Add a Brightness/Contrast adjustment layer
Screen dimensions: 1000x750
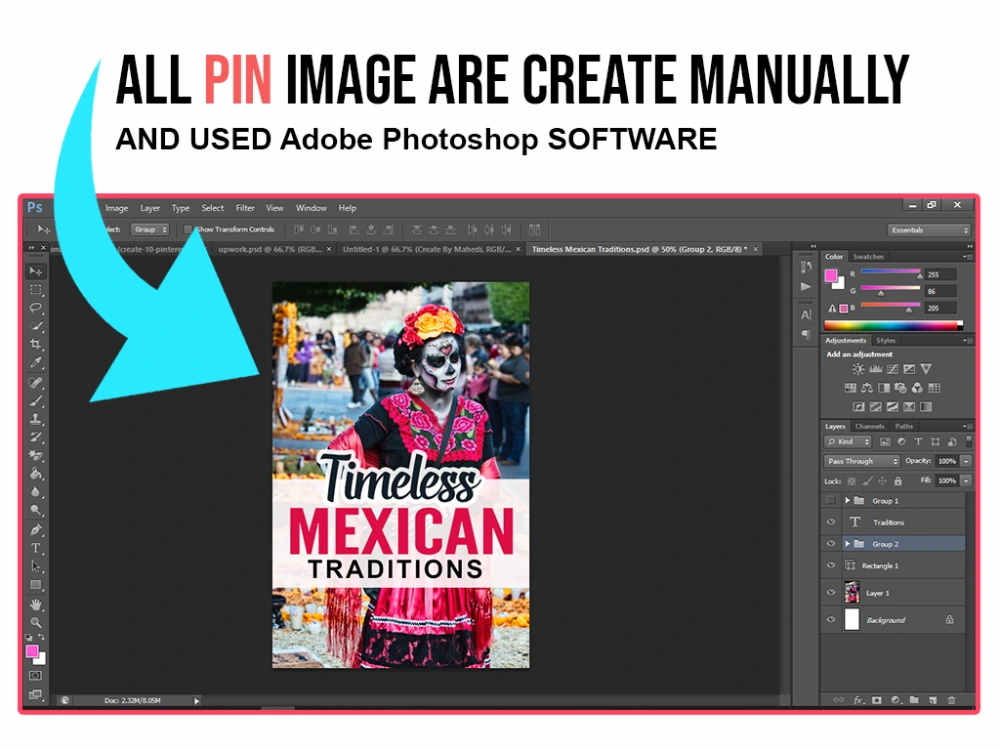click(x=858, y=370)
